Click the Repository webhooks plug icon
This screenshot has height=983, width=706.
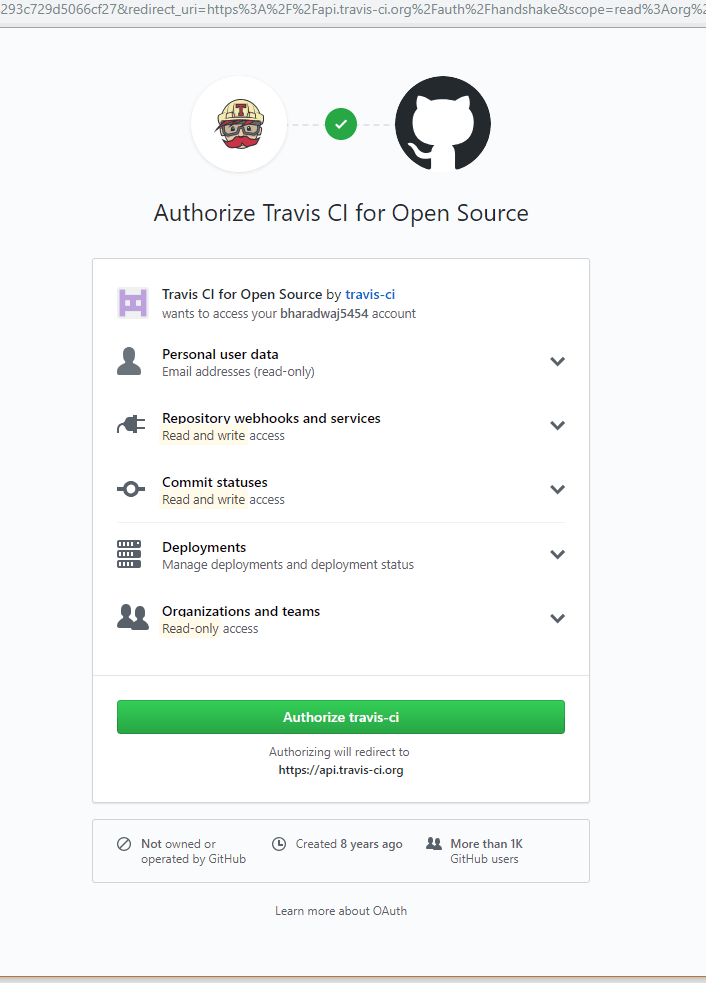(130, 426)
